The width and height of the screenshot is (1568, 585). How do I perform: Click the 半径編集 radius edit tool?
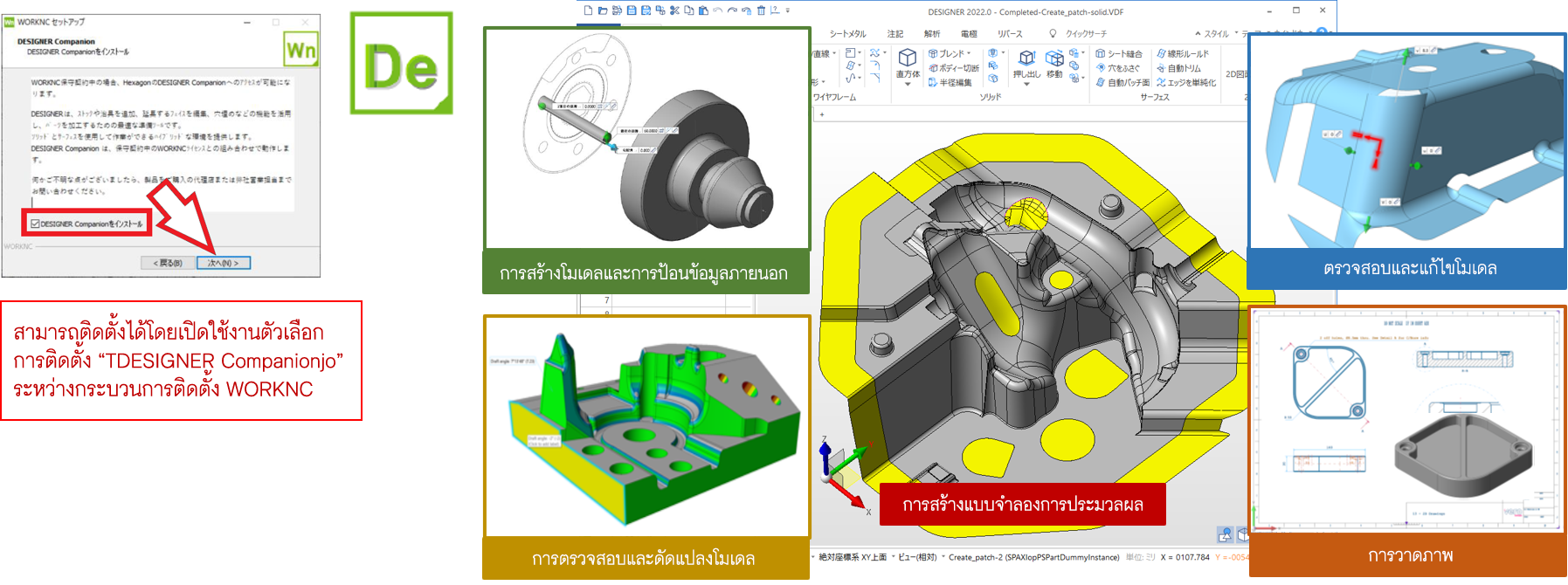(x=950, y=82)
